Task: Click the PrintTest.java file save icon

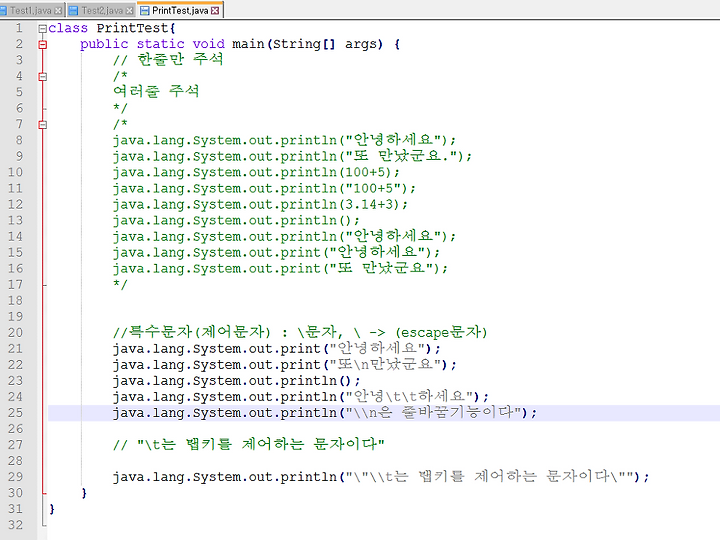Action: point(145,11)
